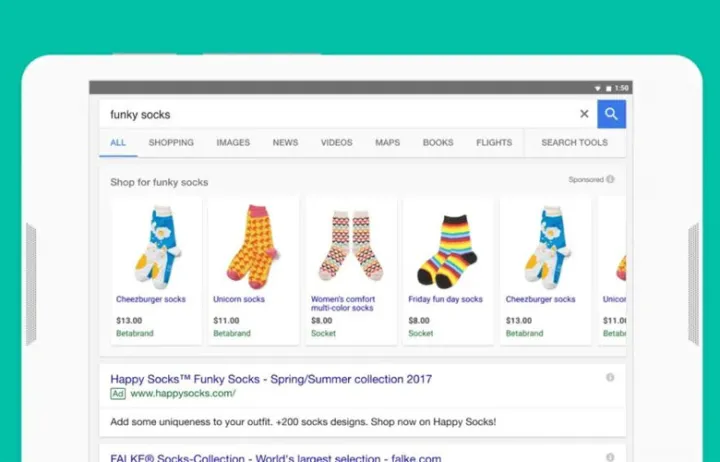Open the Friday fun day socks link
The width and height of the screenshot is (720, 462).
445,299
